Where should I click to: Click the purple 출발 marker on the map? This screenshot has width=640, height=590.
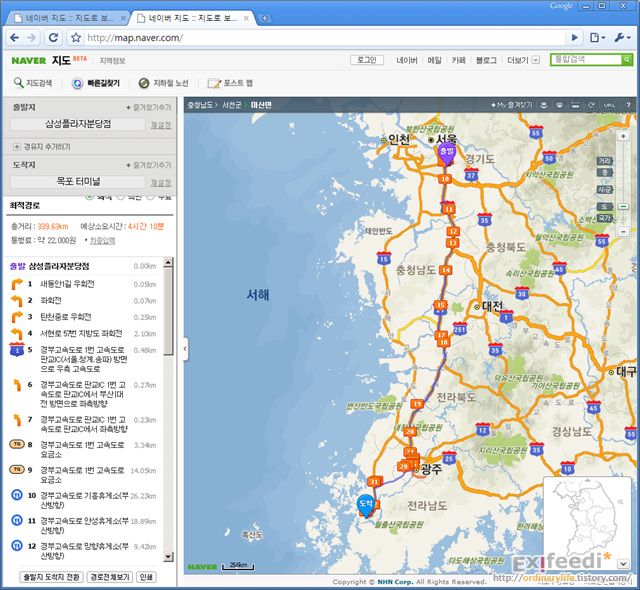(x=447, y=154)
